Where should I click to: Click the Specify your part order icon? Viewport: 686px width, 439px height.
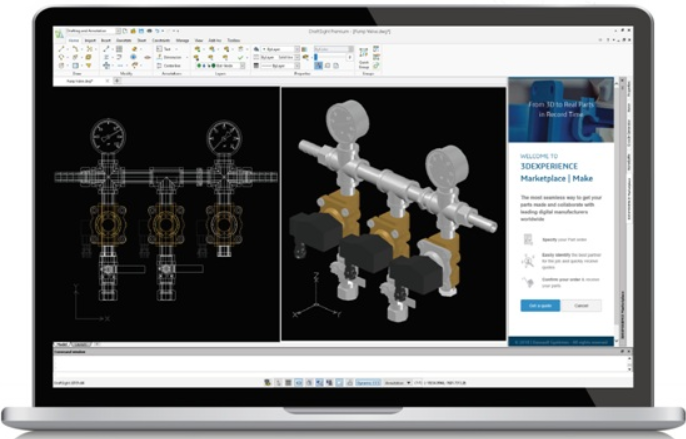coord(527,239)
